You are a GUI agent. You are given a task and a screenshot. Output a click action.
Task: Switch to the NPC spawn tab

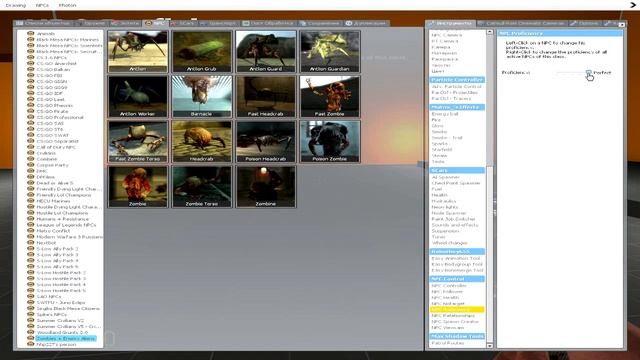[156, 23]
